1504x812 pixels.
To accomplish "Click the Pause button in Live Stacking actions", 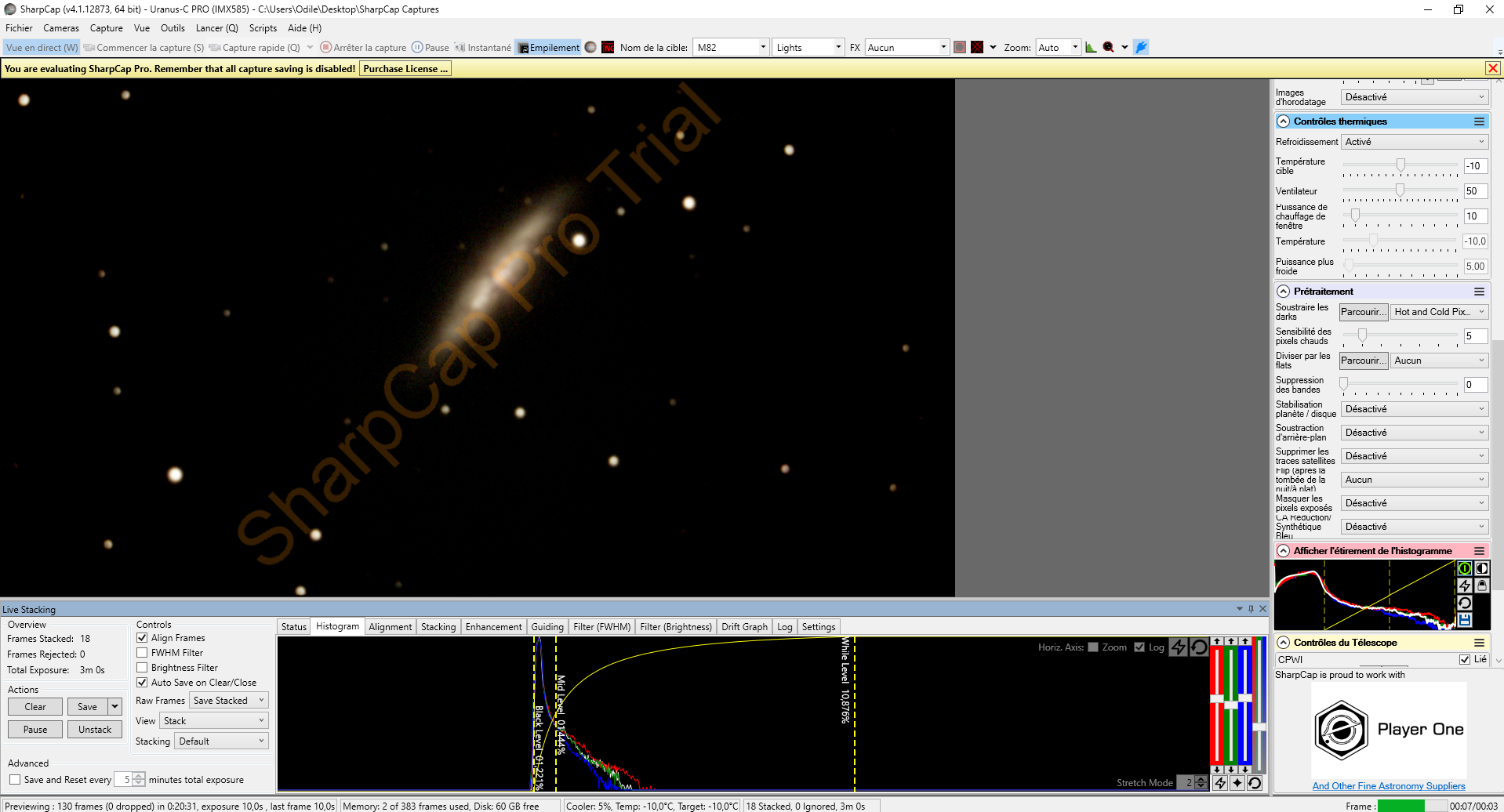I will (x=35, y=730).
